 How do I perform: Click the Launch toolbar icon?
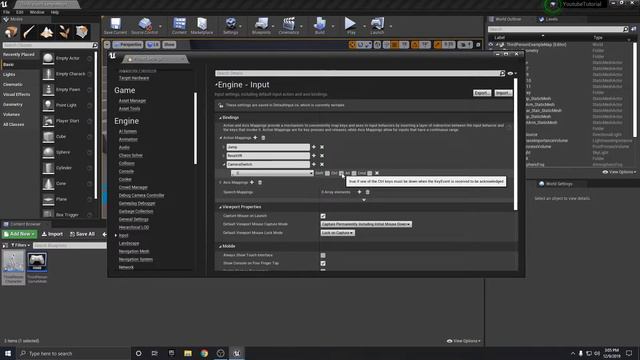pyautogui.click(x=377, y=26)
